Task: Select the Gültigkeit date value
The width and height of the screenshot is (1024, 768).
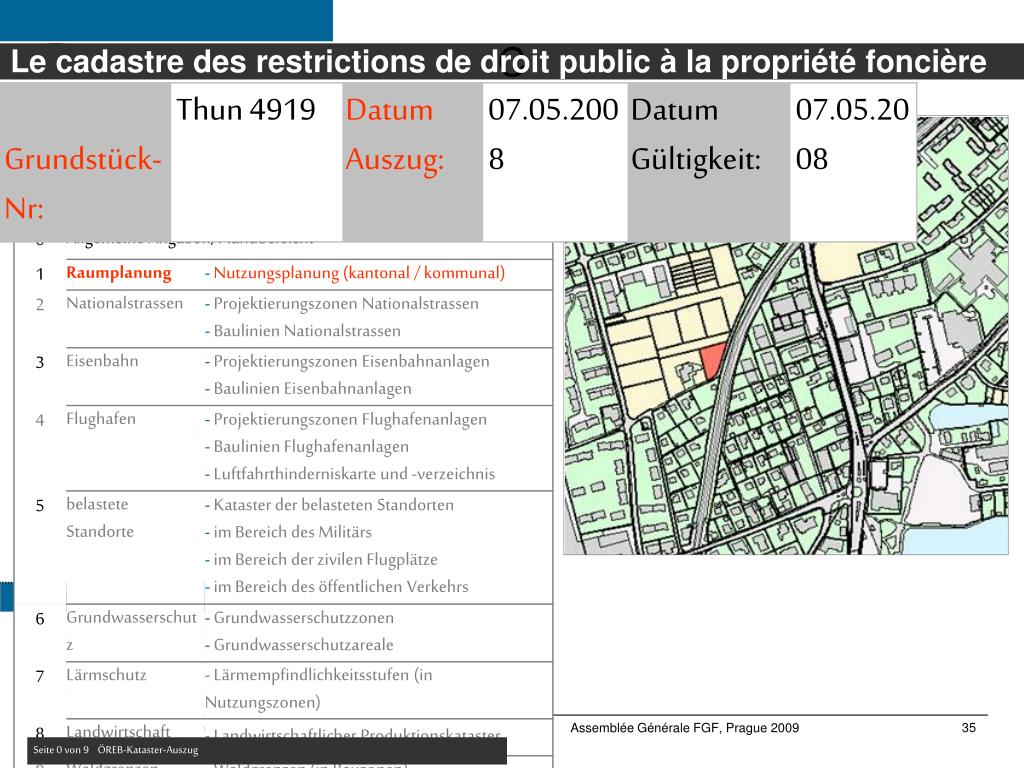Action: tap(852, 134)
